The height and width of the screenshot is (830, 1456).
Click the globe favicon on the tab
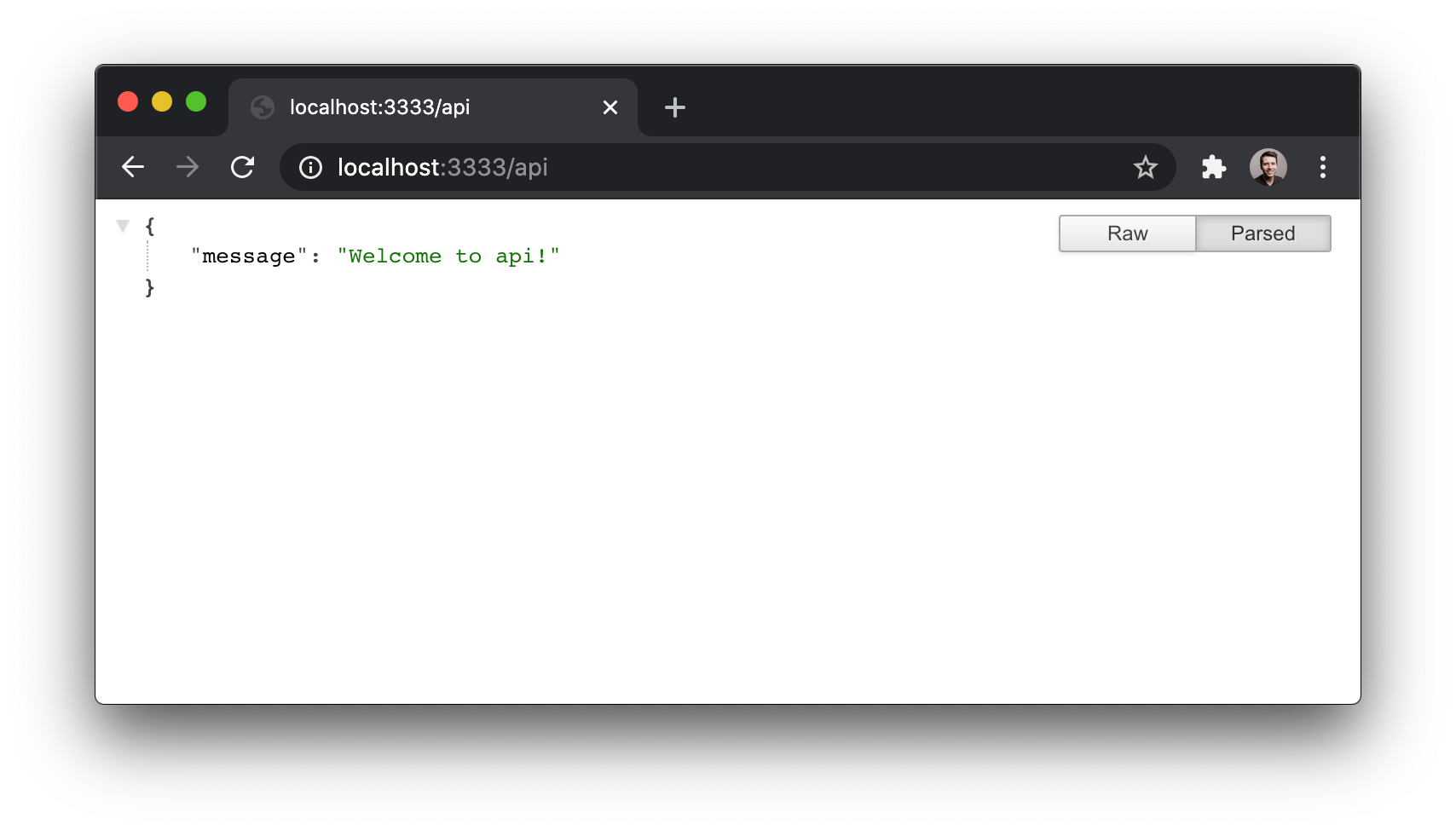coord(263,107)
